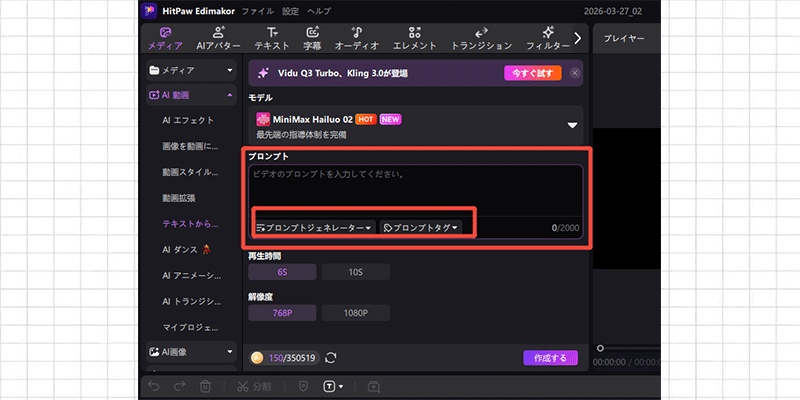Select 768P resolution

282,313
